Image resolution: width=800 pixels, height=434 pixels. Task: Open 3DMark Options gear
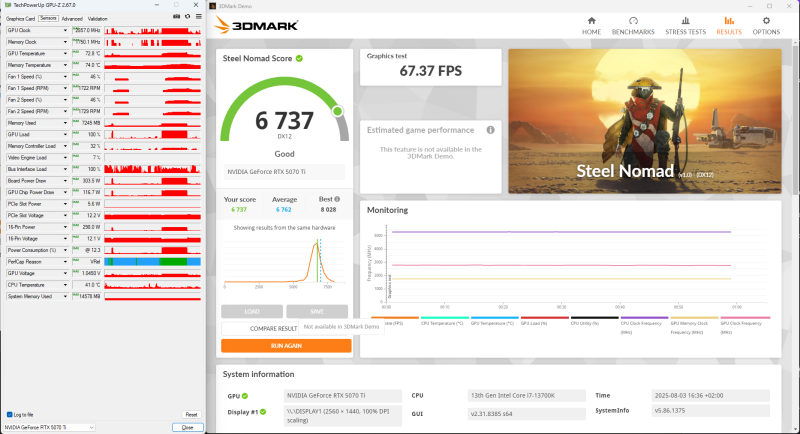click(x=766, y=25)
